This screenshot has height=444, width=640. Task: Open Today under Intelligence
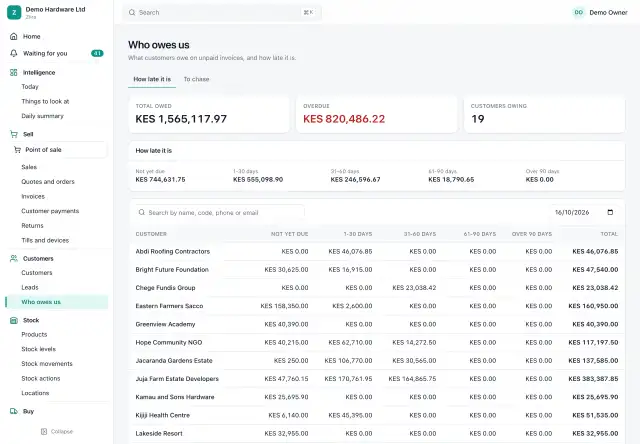pyautogui.click(x=30, y=87)
